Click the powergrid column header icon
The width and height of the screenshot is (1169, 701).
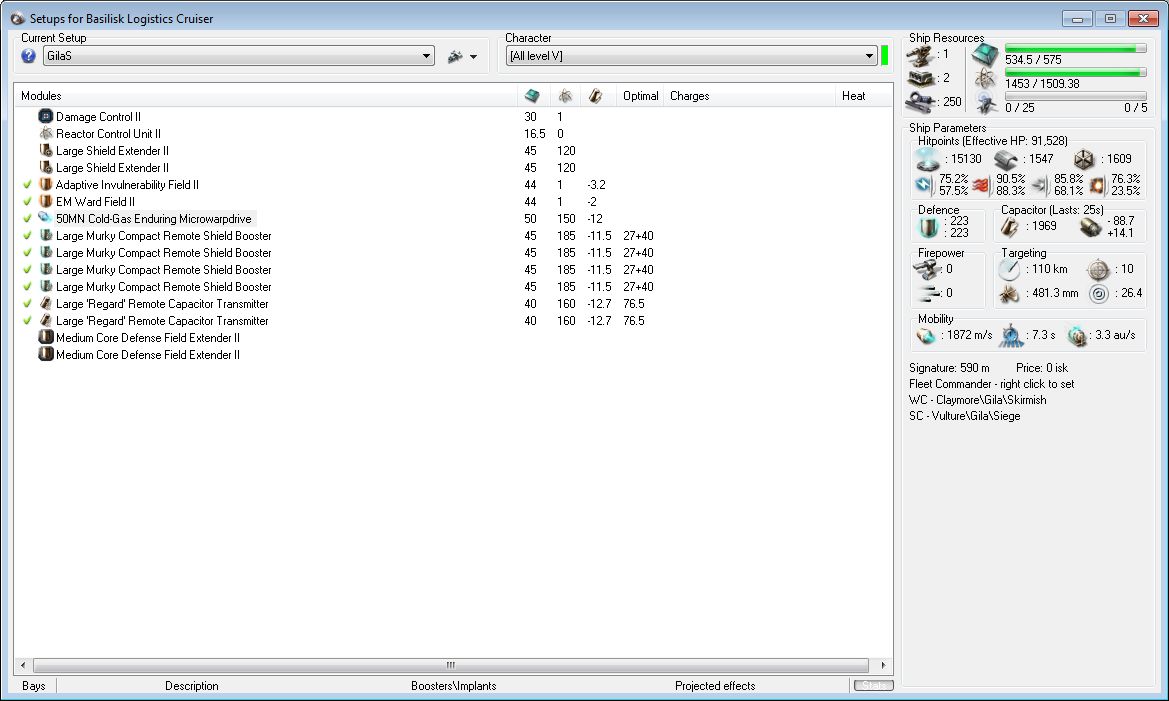pos(565,95)
